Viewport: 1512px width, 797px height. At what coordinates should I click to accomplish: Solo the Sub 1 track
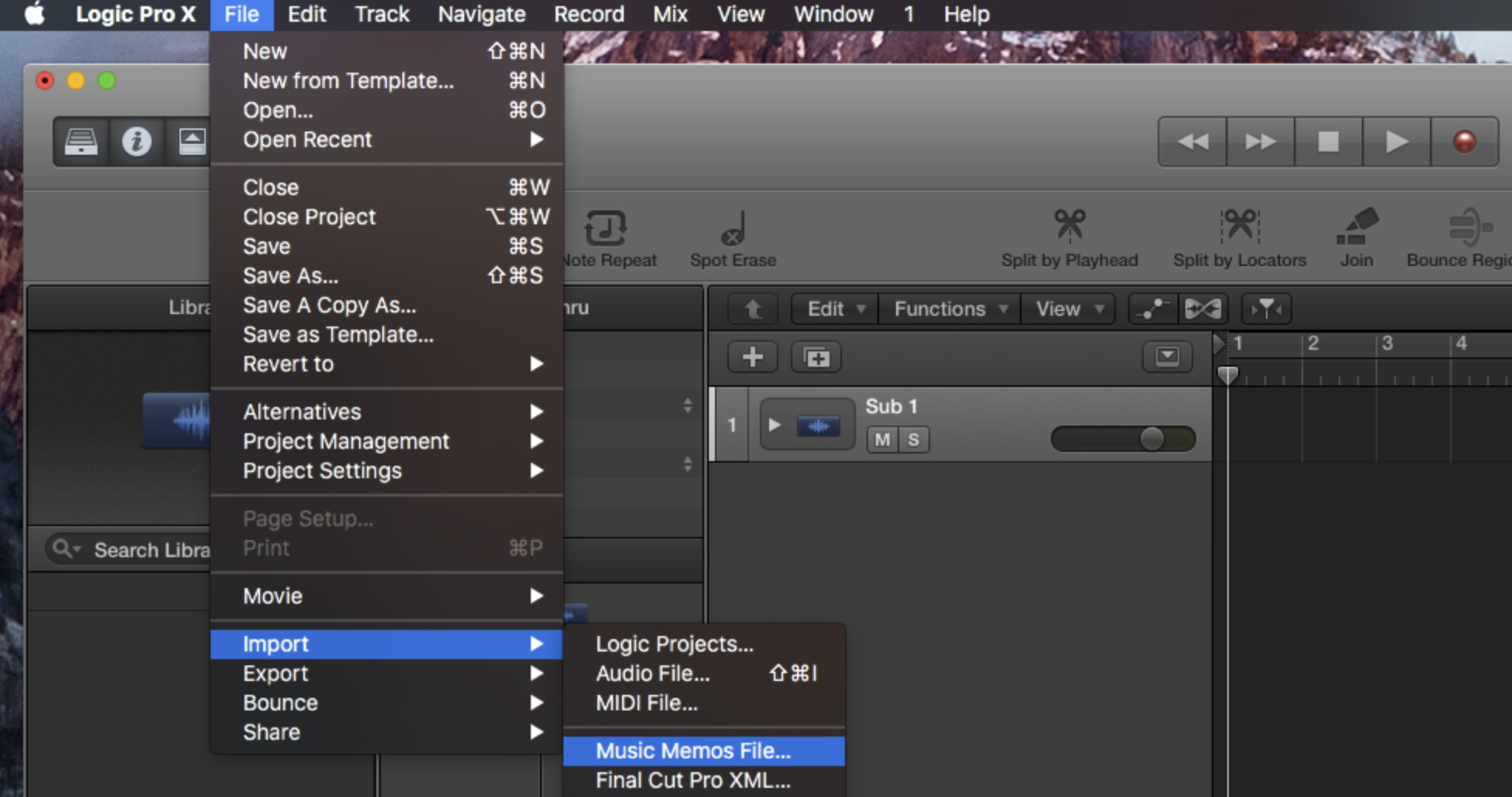[x=914, y=440]
